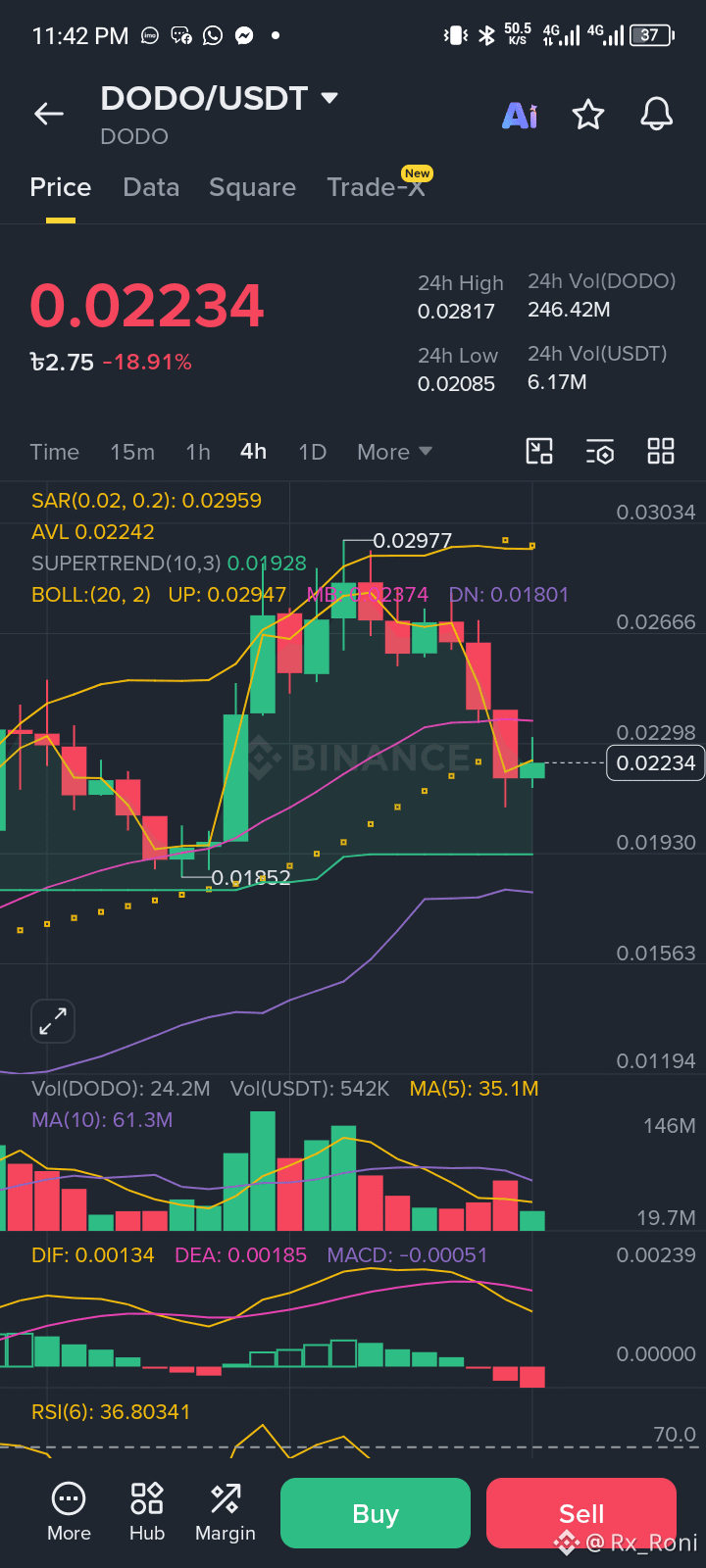Tap the 0.01852 low price marker
The width and height of the screenshot is (706, 1568).
tap(251, 878)
